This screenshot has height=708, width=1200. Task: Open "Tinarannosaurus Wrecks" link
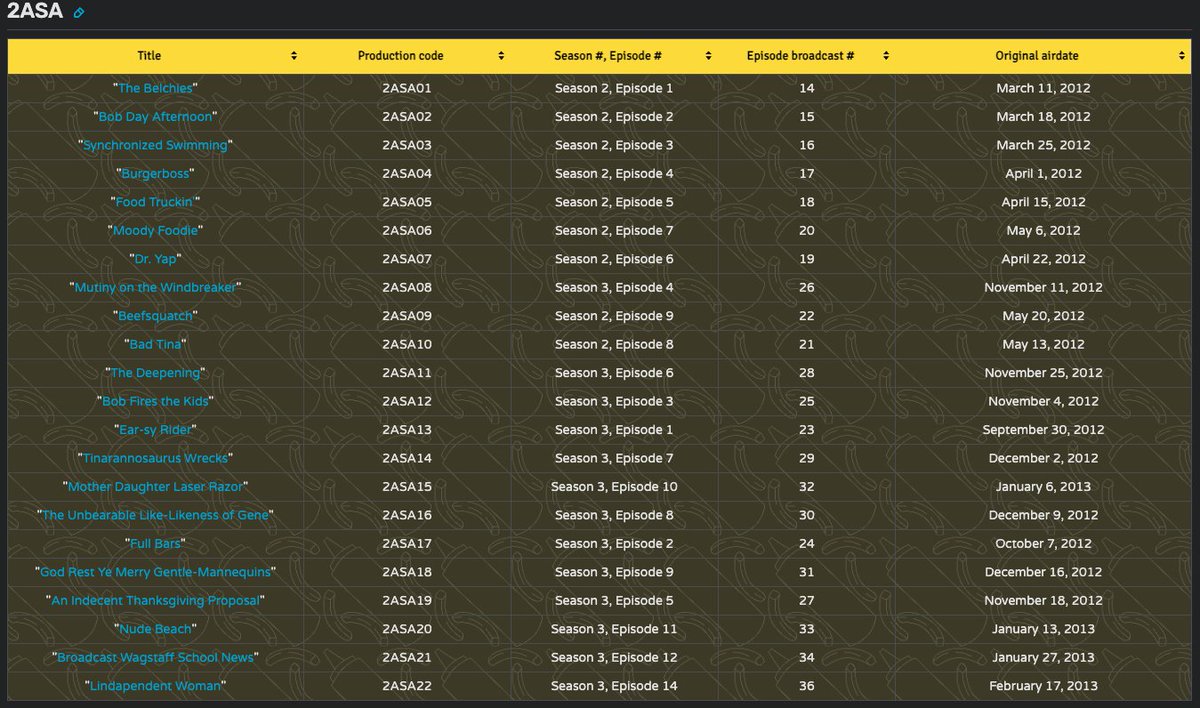click(155, 459)
